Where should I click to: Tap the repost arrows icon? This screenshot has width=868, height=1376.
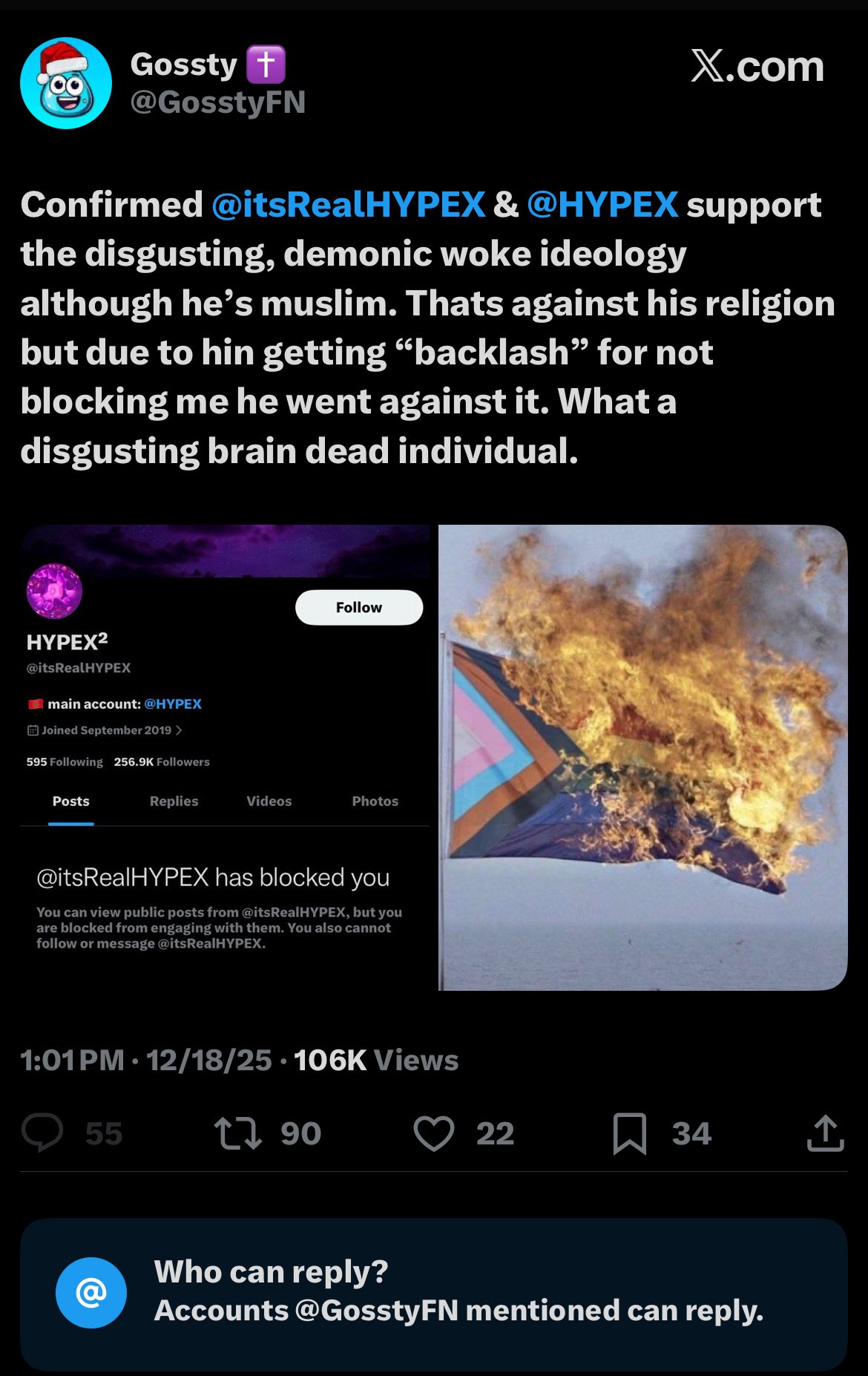(x=237, y=1133)
